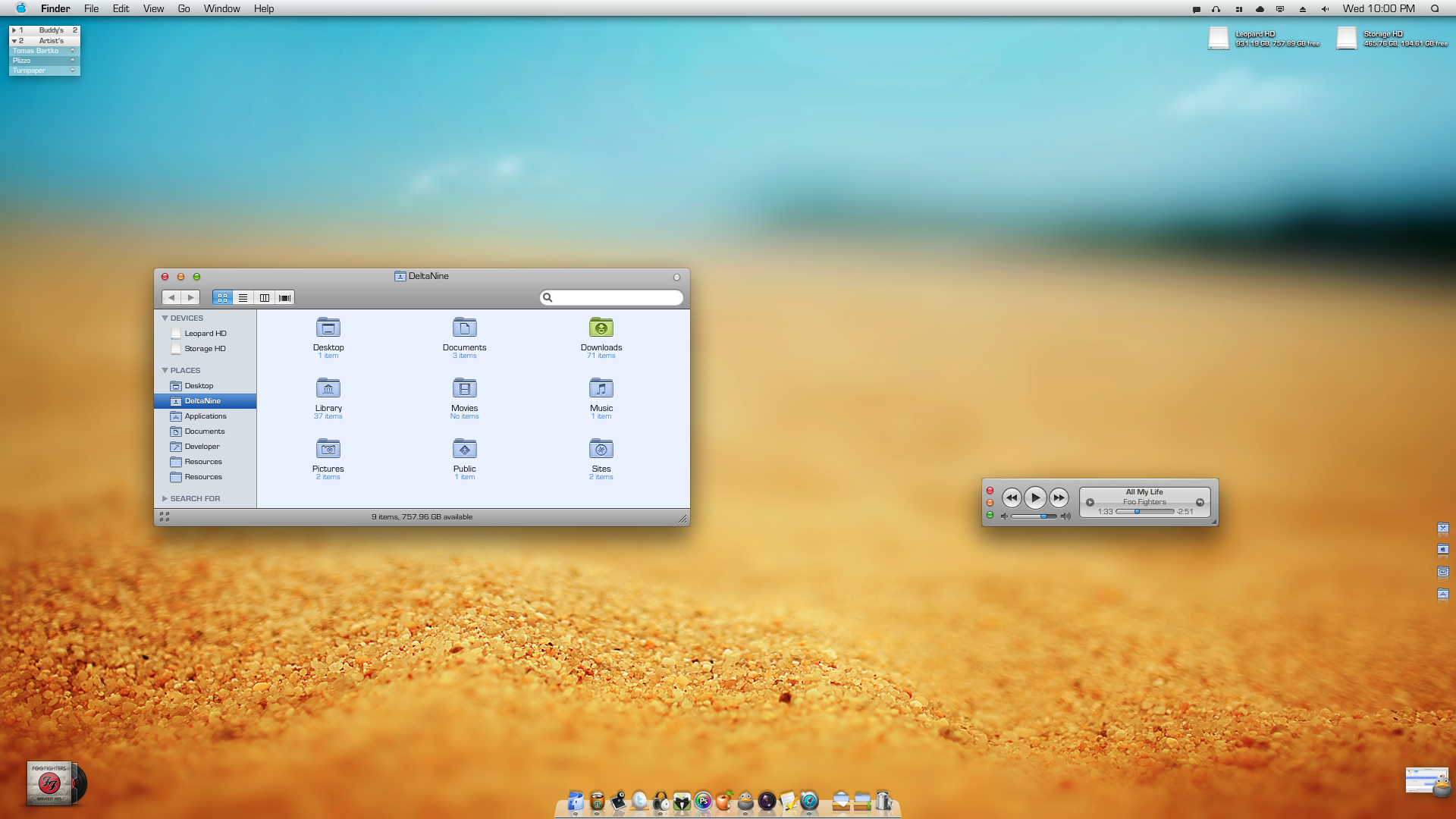Skip to previous track in mini player
This screenshot has height=819, width=1456.
pos(1012,497)
